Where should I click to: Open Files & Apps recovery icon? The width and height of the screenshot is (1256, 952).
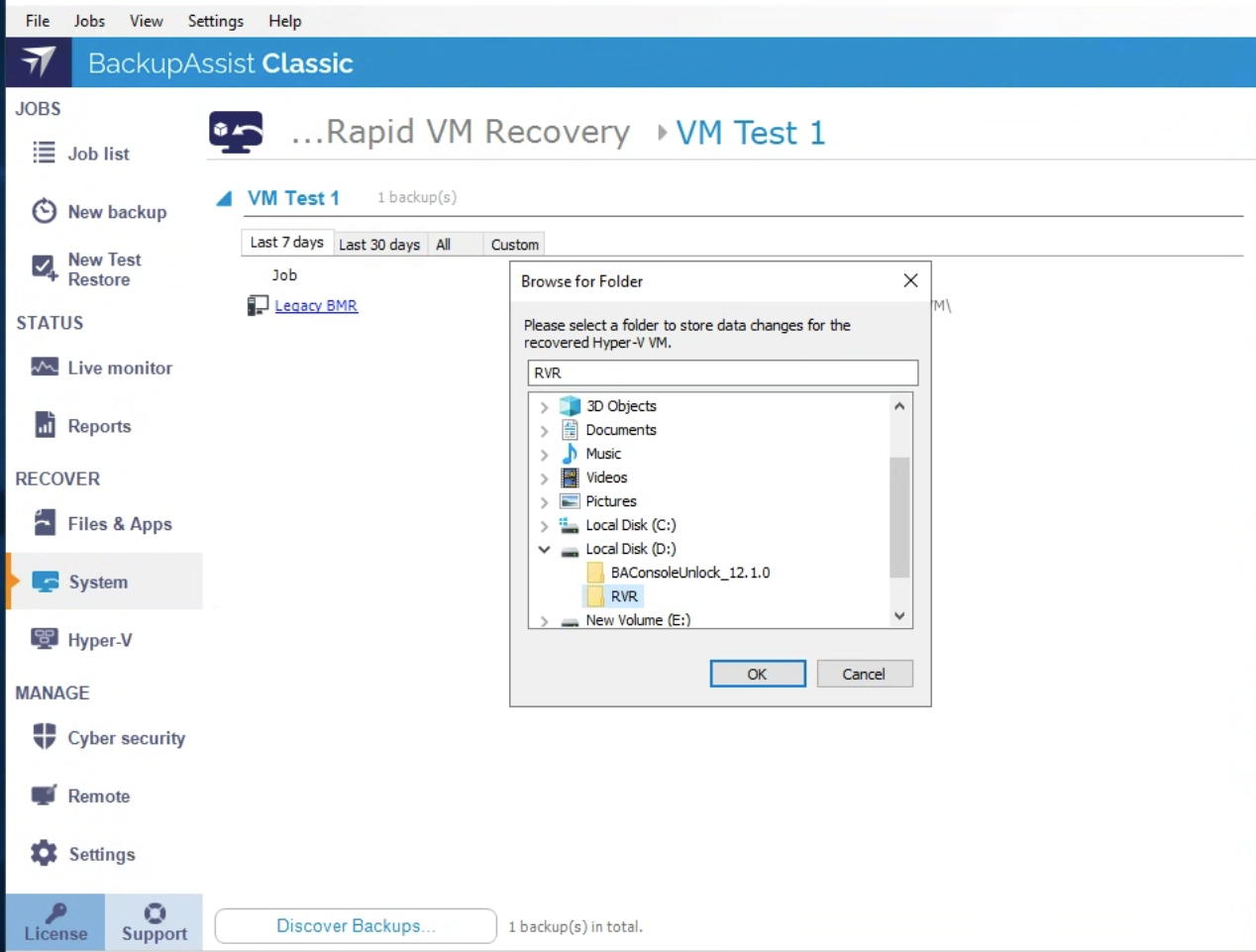(x=45, y=523)
